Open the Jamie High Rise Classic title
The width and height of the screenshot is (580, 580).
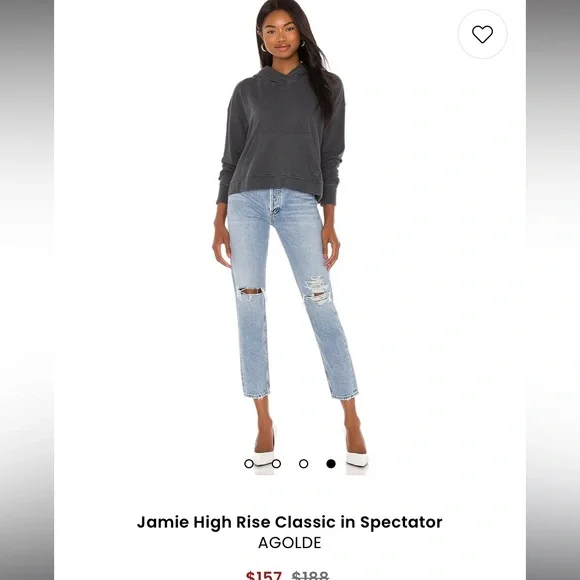click(x=290, y=522)
